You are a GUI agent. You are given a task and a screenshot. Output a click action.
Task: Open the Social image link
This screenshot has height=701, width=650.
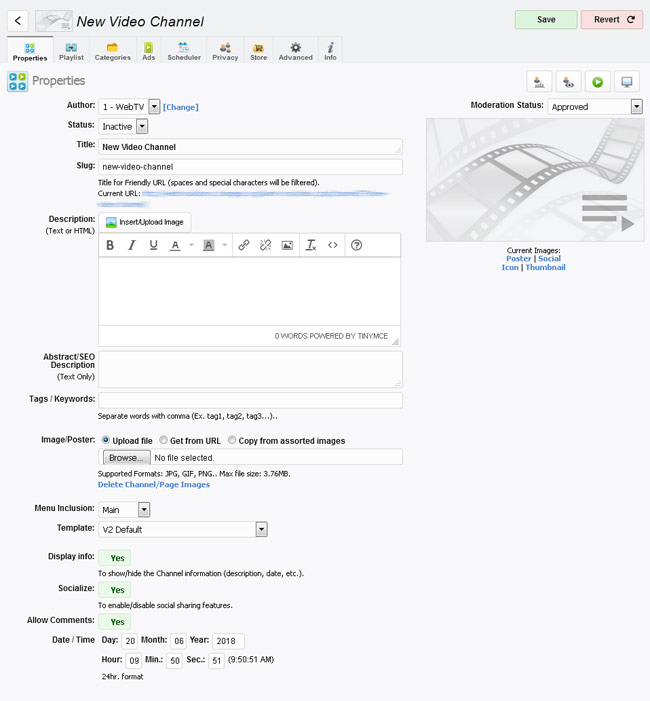(x=549, y=258)
